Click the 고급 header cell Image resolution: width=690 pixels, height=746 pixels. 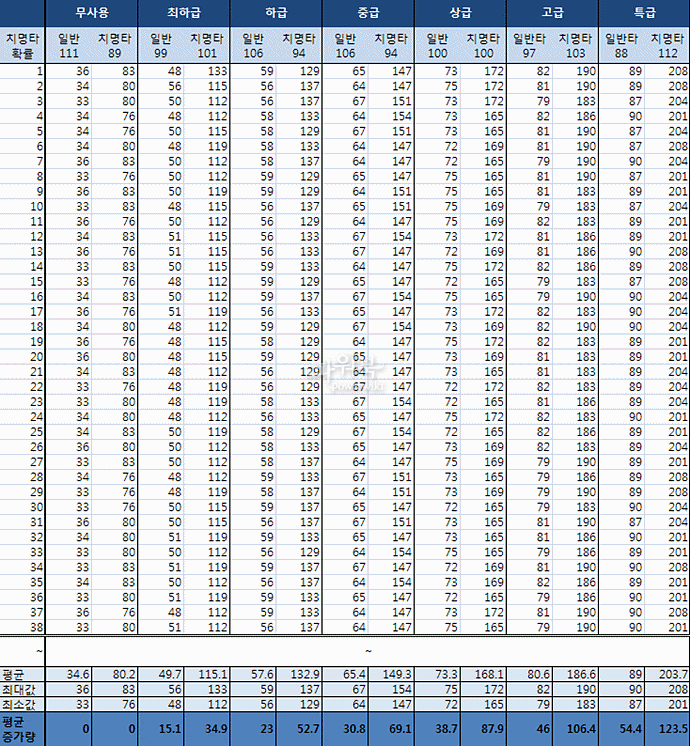coord(552,12)
